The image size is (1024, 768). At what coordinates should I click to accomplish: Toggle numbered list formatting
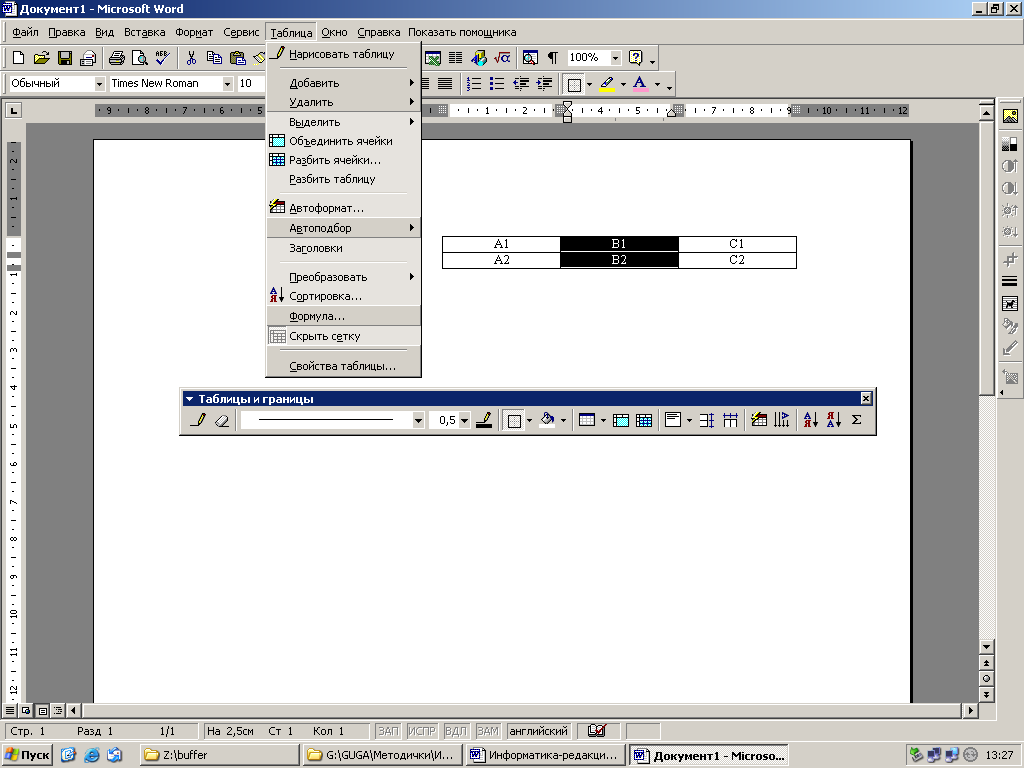[x=473, y=84]
